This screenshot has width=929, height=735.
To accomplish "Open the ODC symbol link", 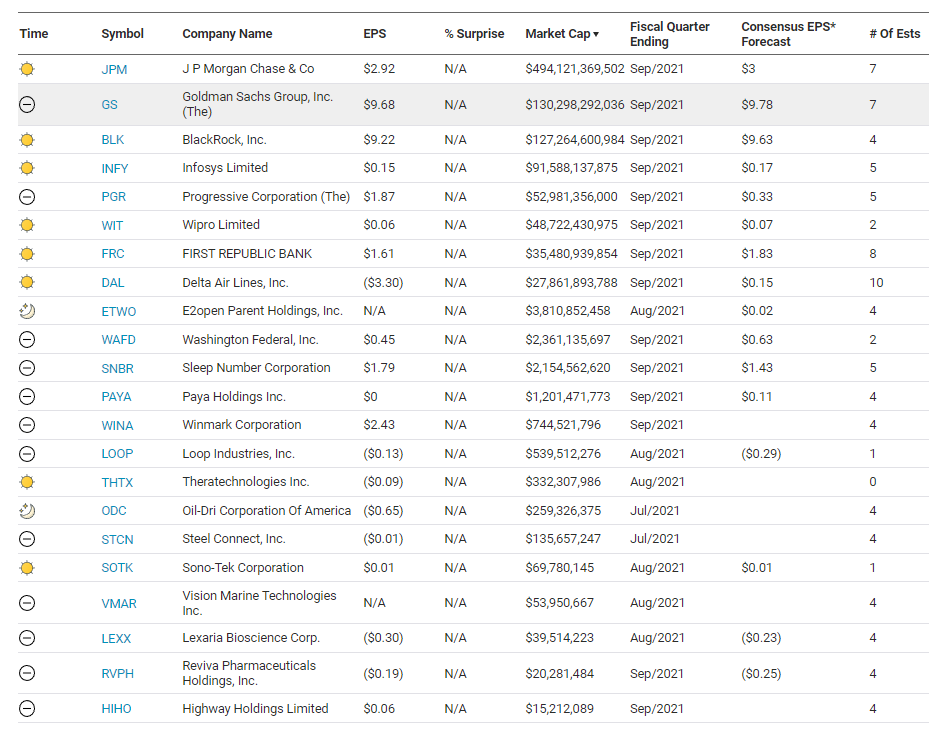I will (x=114, y=511).
